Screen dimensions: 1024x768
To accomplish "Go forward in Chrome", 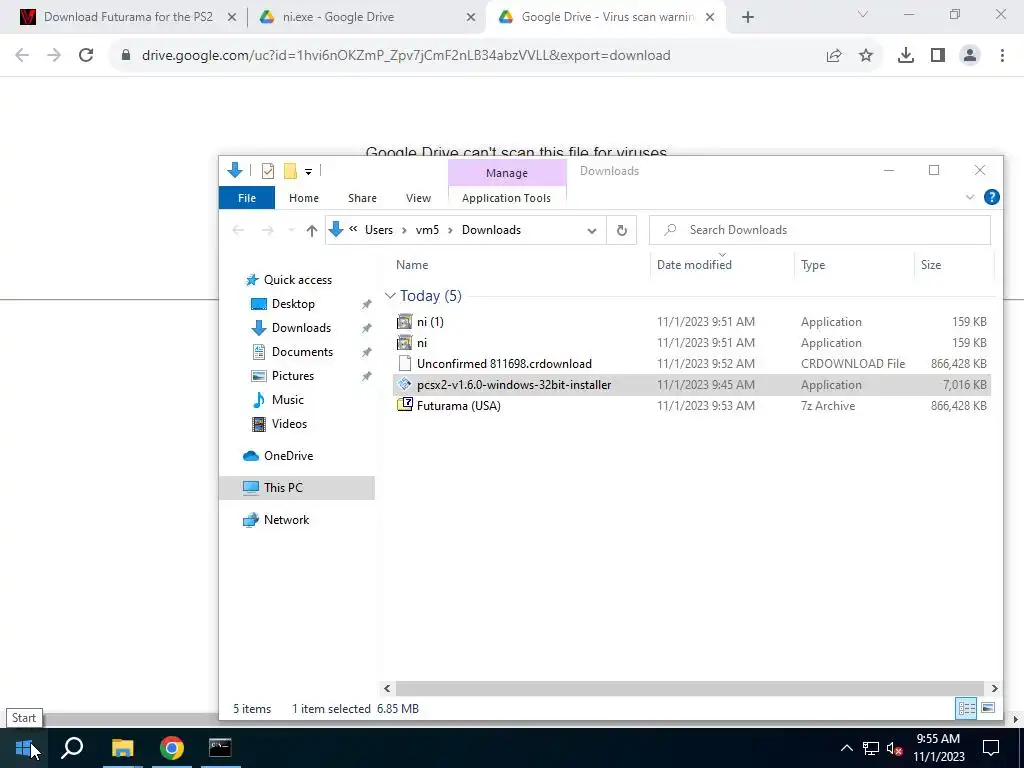I will [x=54, y=56].
